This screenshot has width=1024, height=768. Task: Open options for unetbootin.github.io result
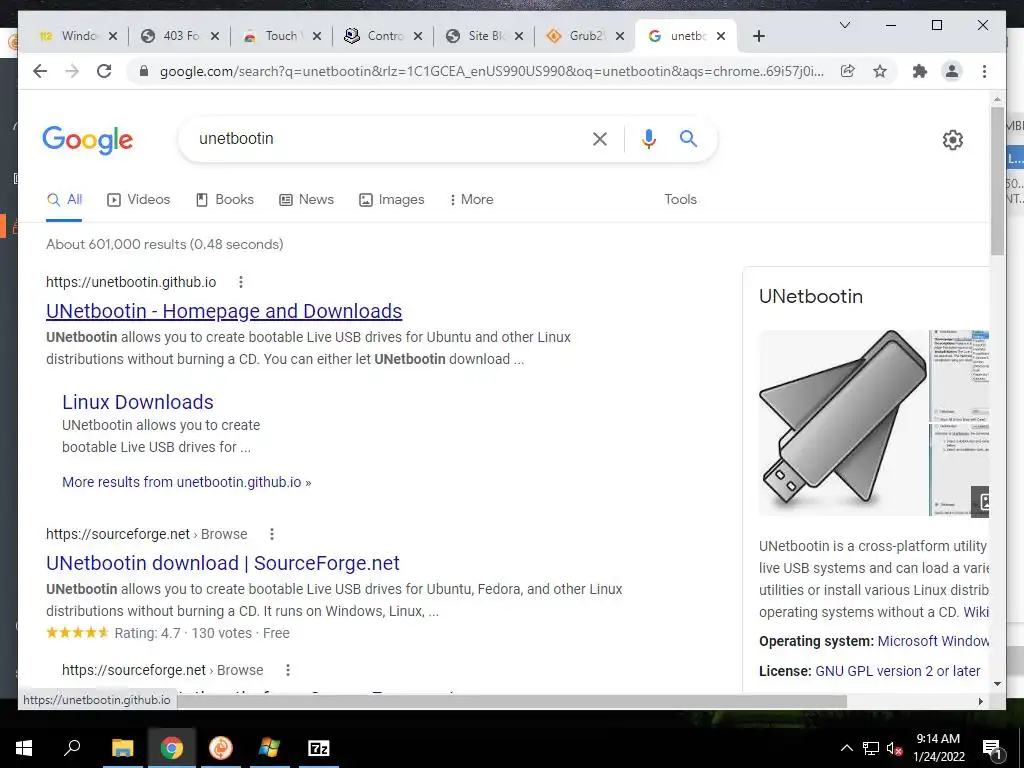[x=241, y=282]
